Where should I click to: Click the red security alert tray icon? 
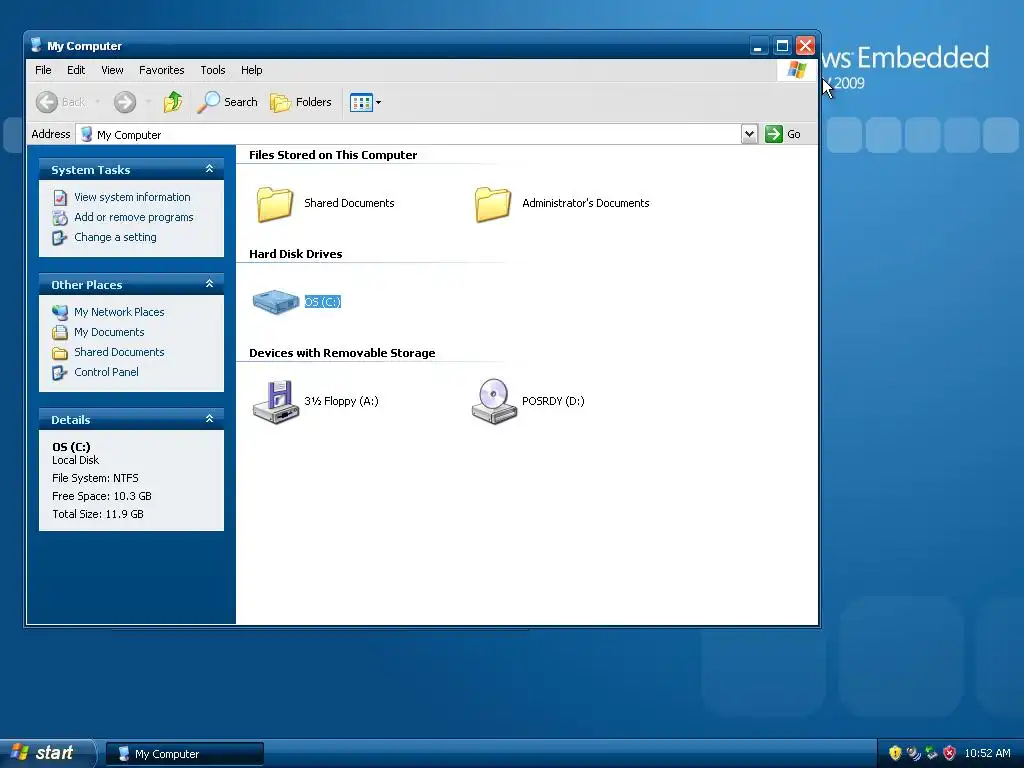(x=950, y=753)
